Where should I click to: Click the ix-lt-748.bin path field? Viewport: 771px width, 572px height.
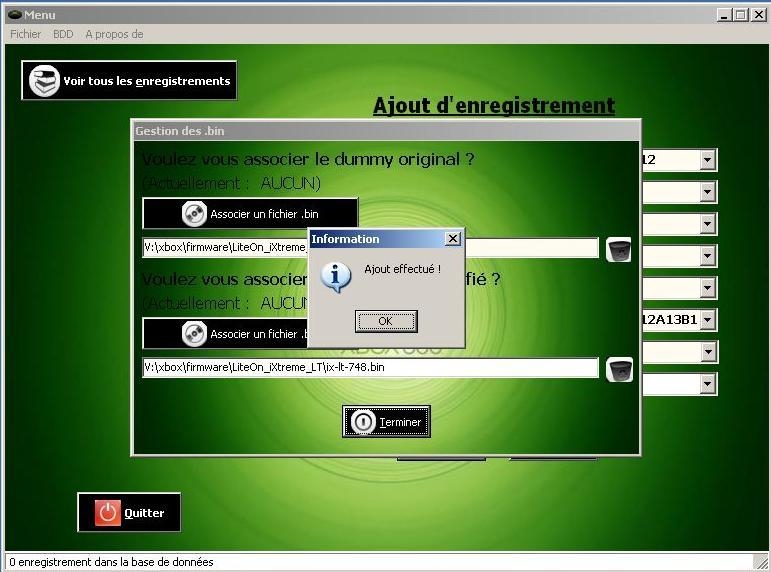pyautogui.click(x=370, y=367)
